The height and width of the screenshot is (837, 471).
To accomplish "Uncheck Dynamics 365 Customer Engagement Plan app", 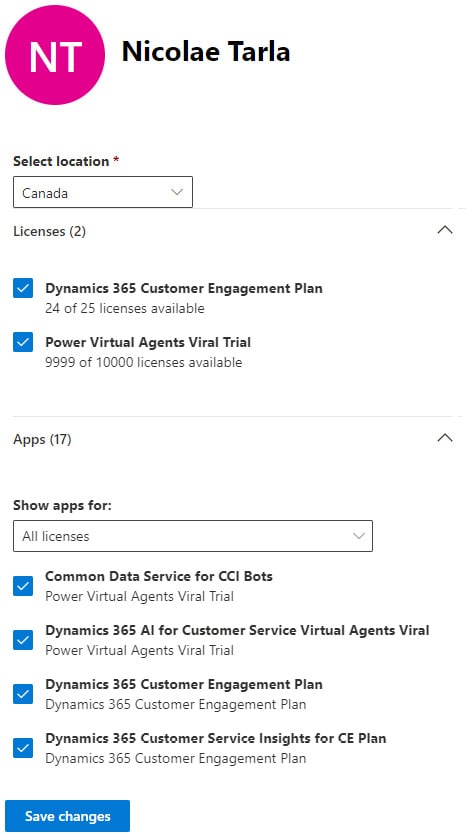I will point(23,694).
